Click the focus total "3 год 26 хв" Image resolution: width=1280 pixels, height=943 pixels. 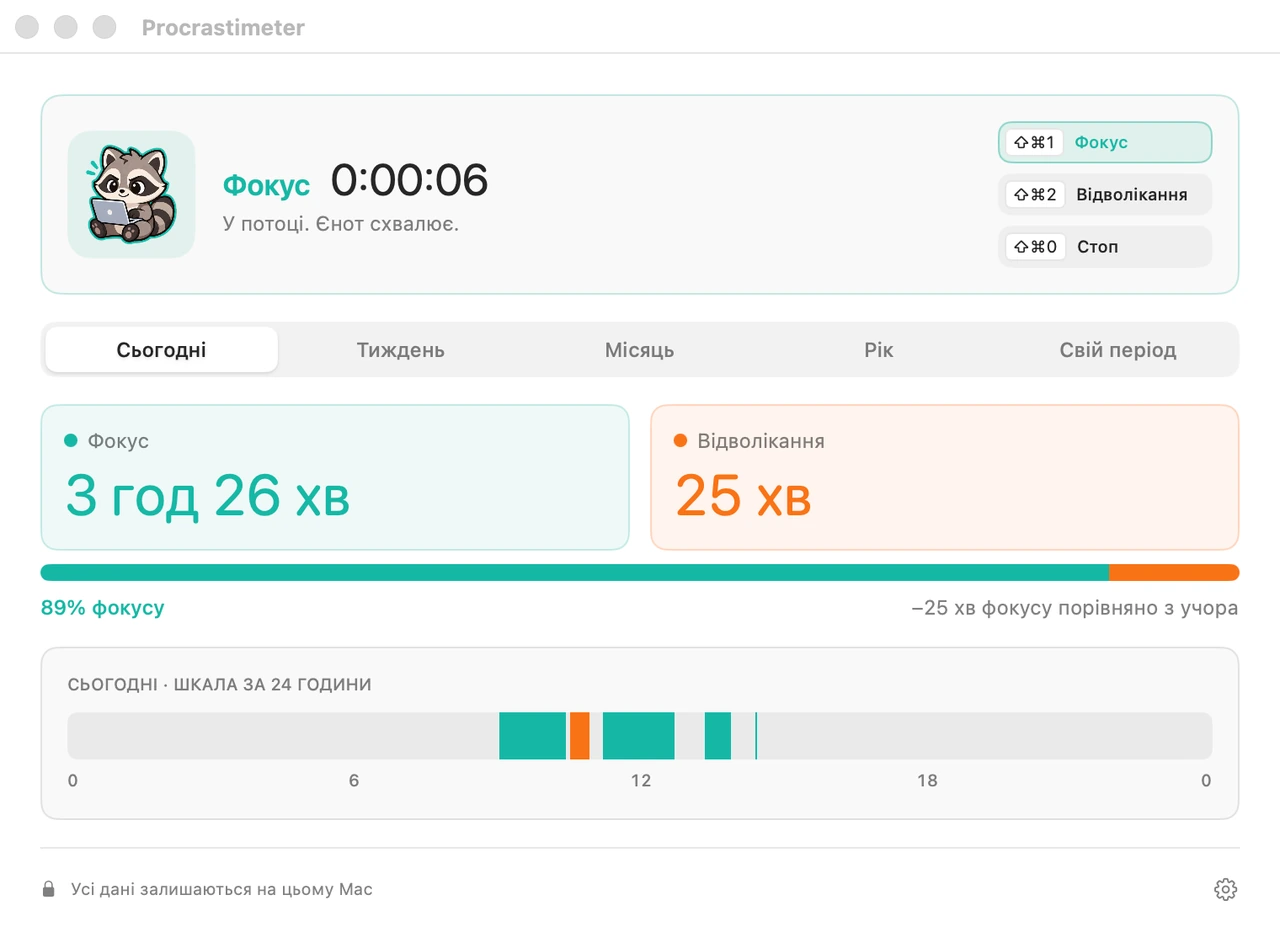tap(208, 496)
